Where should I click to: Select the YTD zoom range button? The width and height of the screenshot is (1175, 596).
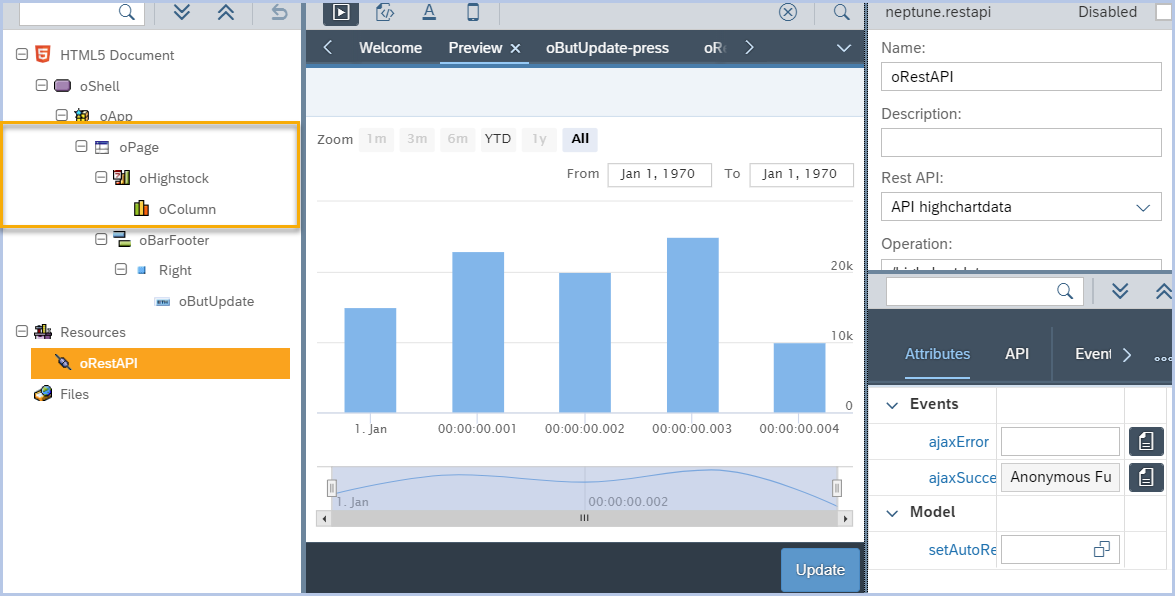tap(497, 139)
